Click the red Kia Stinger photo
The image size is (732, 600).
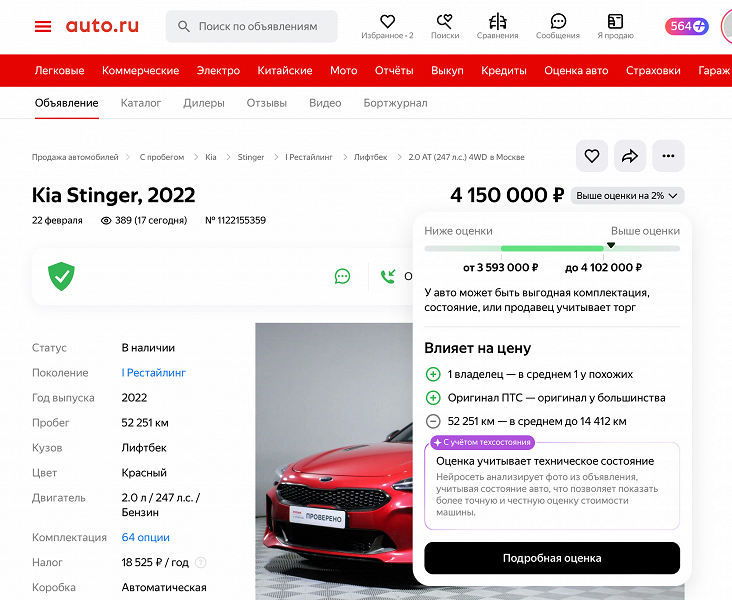334,461
